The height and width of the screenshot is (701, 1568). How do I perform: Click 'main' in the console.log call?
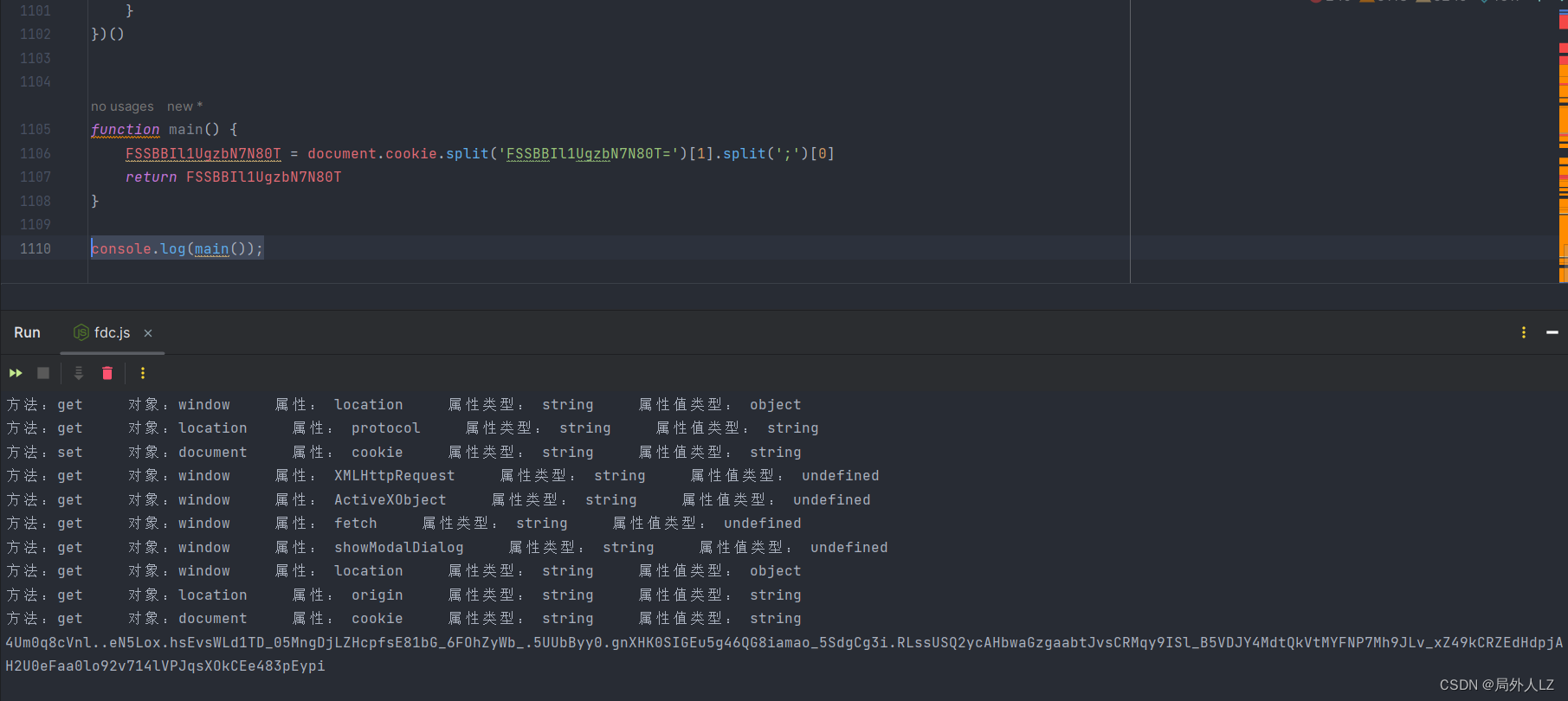pos(212,248)
